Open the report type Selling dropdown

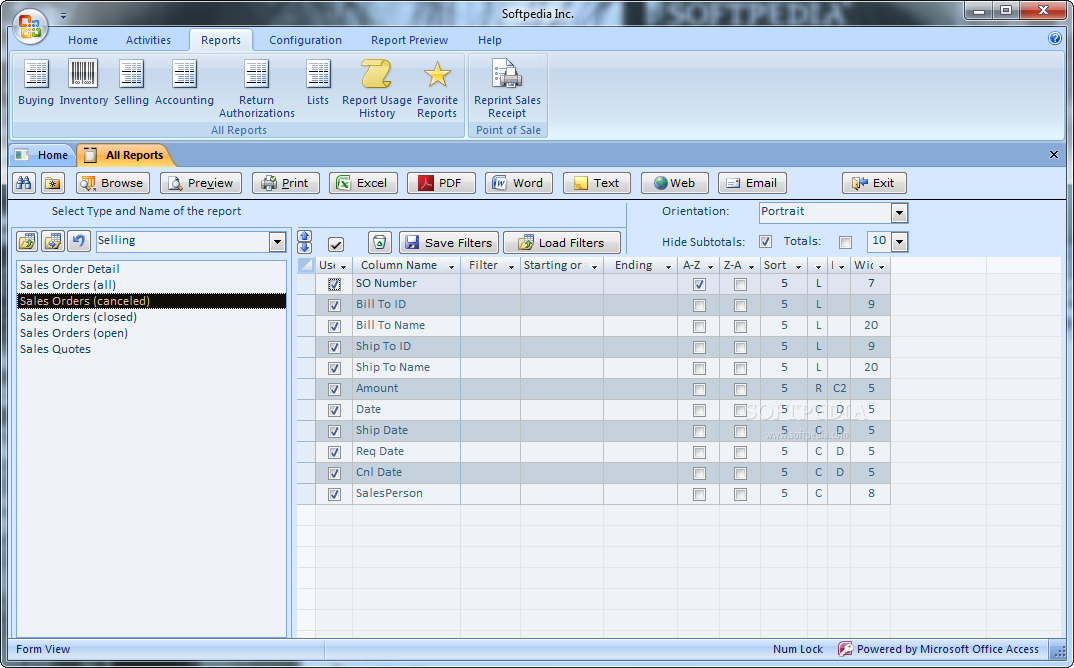[x=277, y=241]
